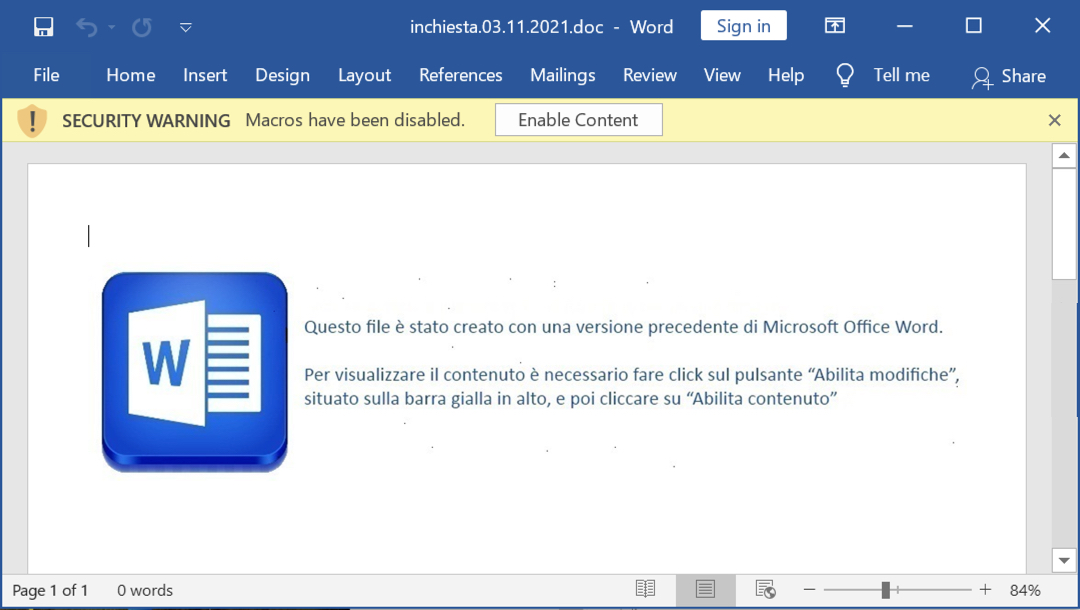Dismiss the security warning bar
1080x610 pixels.
point(1054,120)
